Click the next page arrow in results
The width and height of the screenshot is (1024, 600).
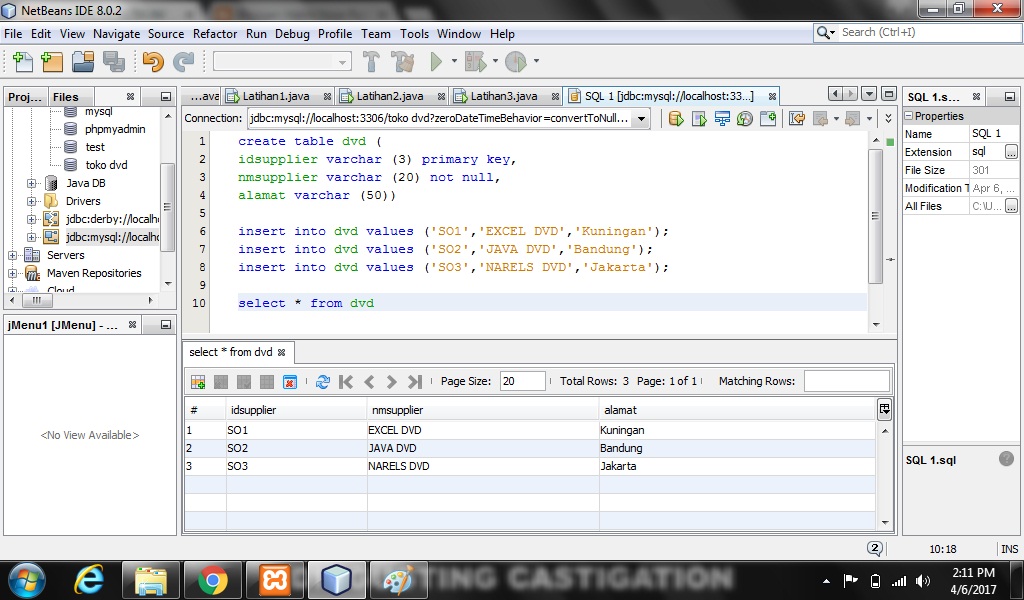coord(392,381)
